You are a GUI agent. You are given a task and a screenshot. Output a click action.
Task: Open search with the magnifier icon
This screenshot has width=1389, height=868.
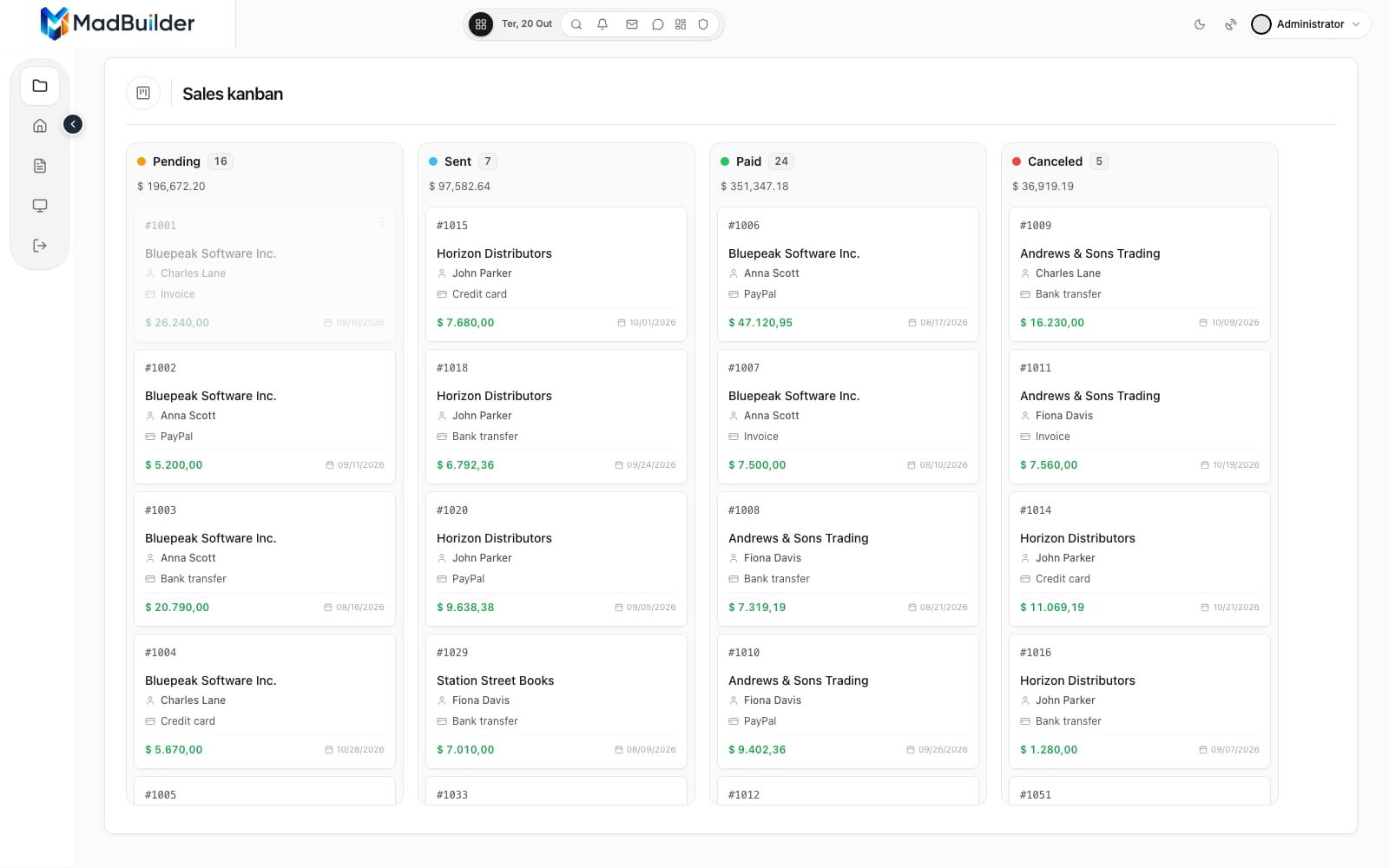[576, 24]
